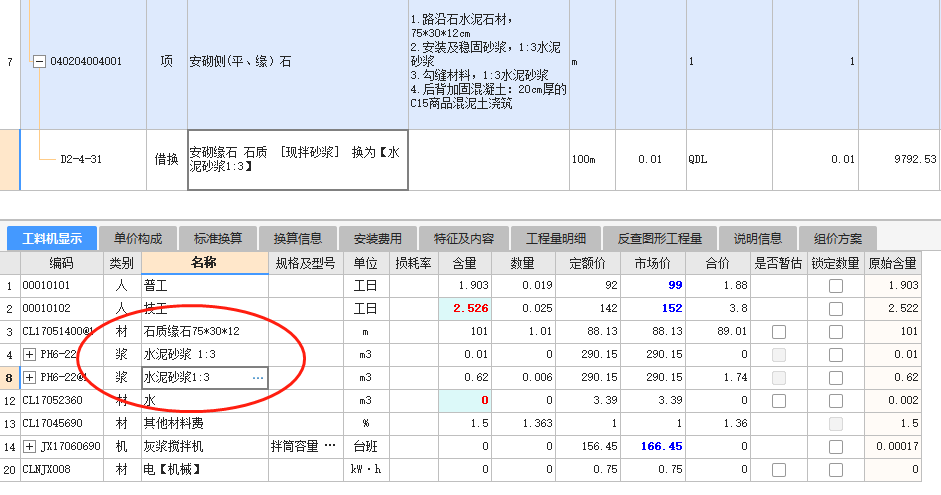Viewport: 941px width, 495px height.
Task: Open the 反查图形工程量 tab
Action: click(x=660, y=238)
